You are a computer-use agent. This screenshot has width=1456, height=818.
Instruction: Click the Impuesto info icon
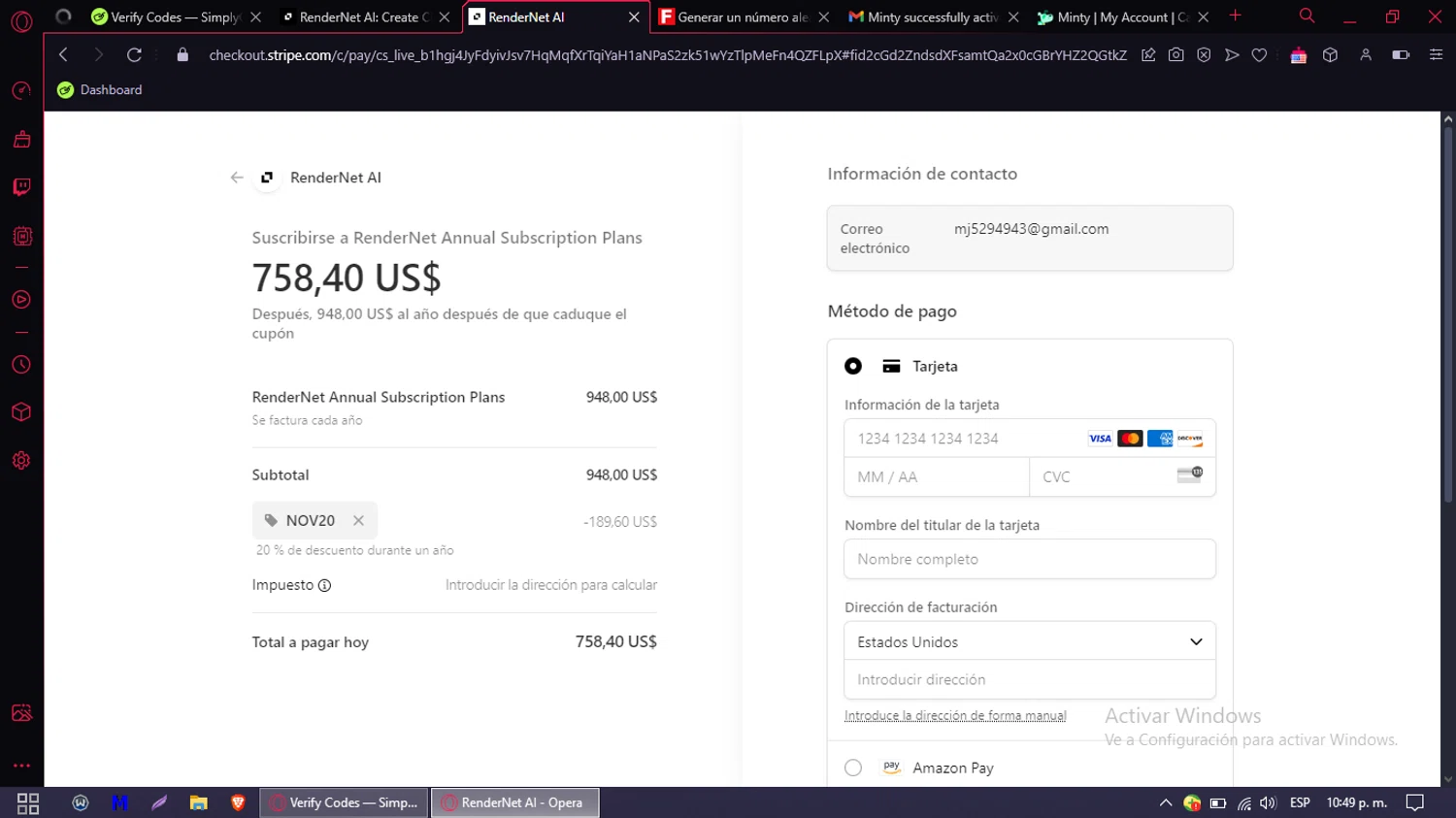coord(325,585)
